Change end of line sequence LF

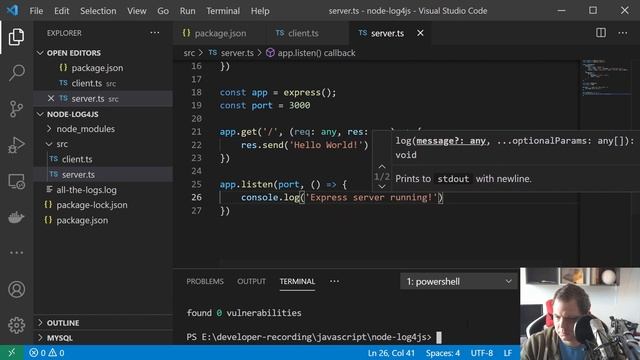pos(508,353)
